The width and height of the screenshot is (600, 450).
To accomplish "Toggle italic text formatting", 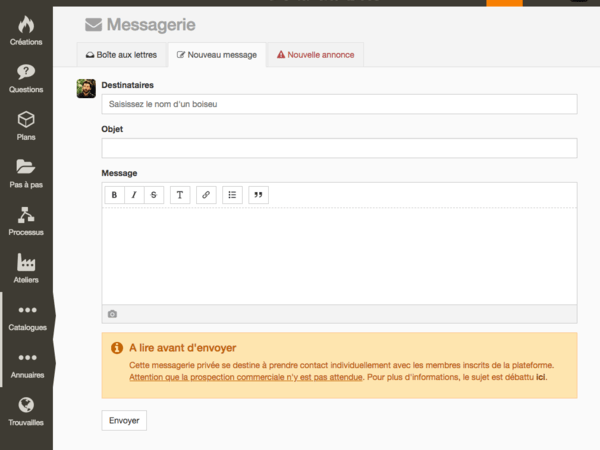I will point(134,195).
